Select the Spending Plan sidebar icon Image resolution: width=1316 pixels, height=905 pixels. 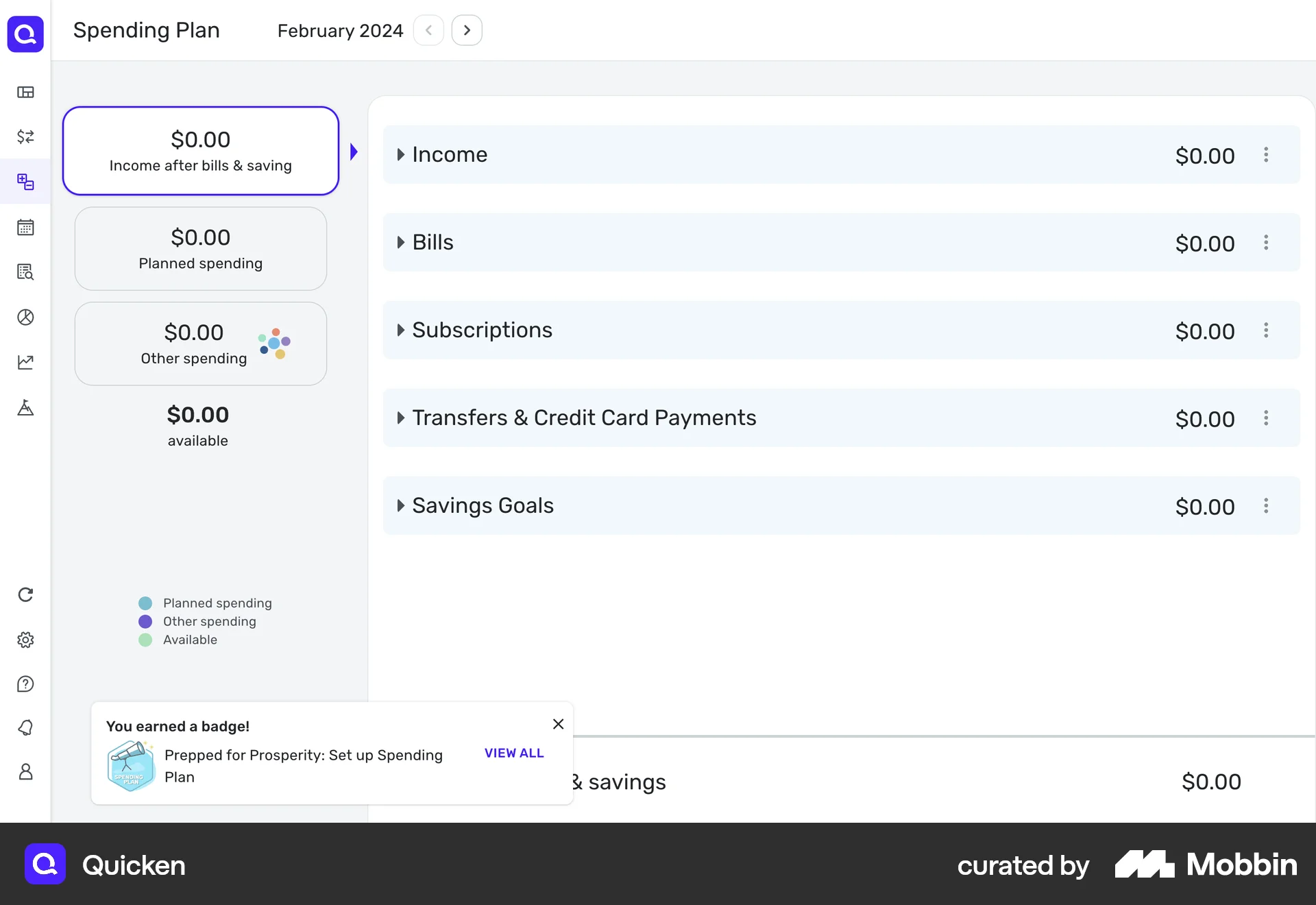[25, 182]
